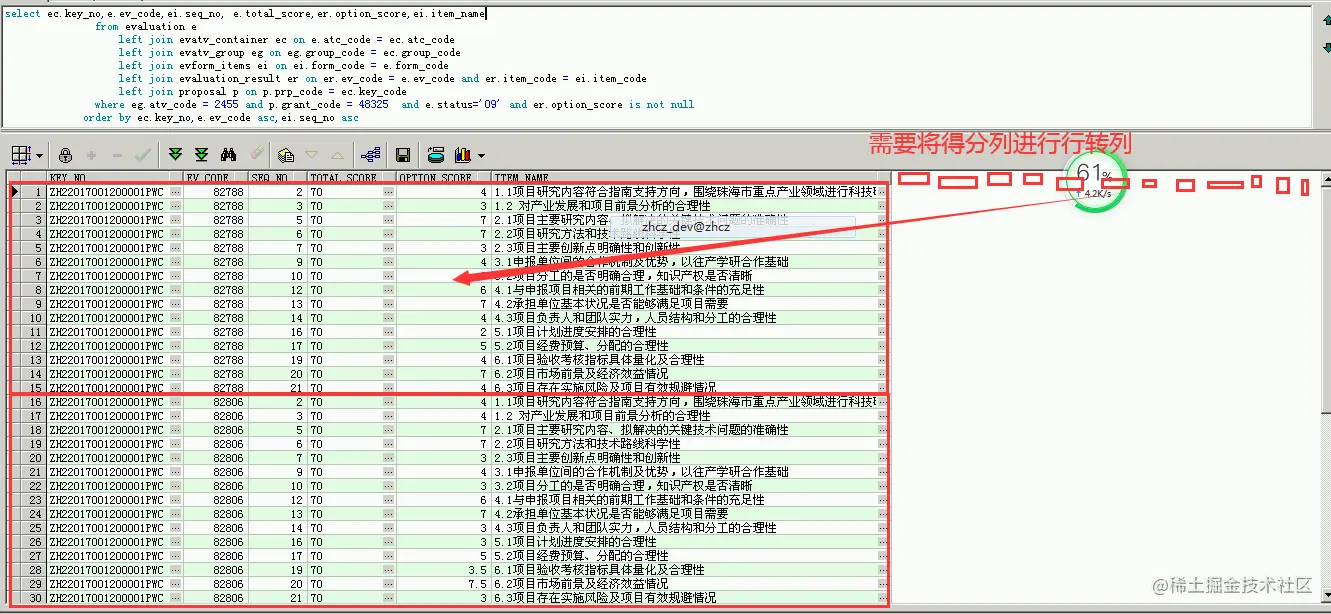The width and height of the screenshot is (1331, 614).
Task: Sort by the ITEM_NAME column header
Action: [x=689, y=178]
